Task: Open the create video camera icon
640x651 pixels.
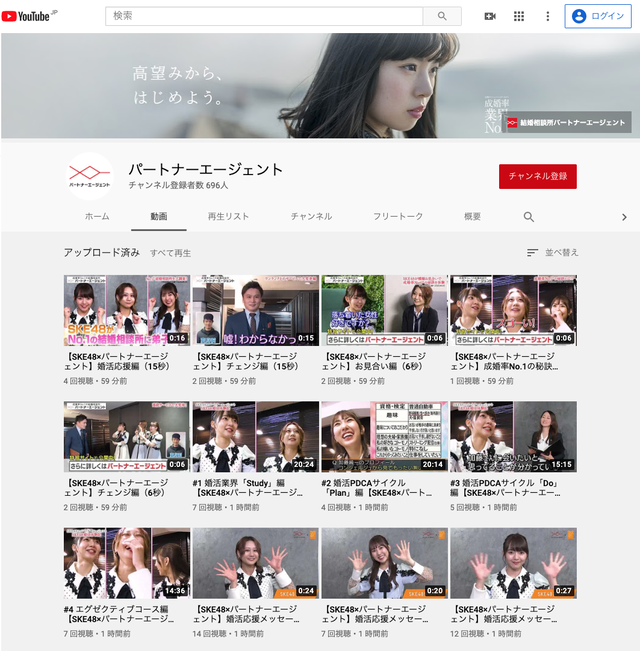Action: point(490,16)
